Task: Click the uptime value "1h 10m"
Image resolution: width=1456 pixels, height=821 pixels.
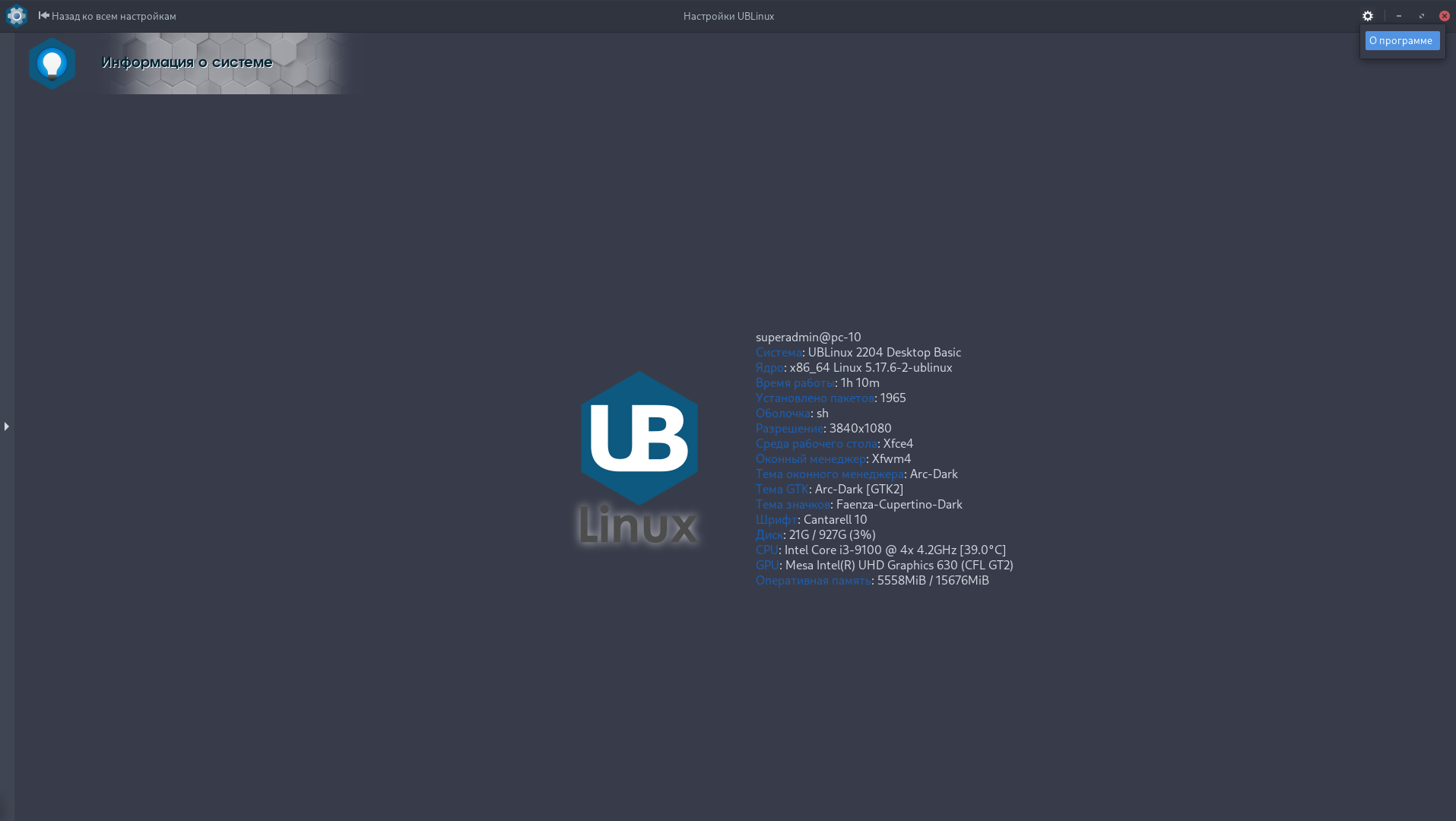Action: 860,383
